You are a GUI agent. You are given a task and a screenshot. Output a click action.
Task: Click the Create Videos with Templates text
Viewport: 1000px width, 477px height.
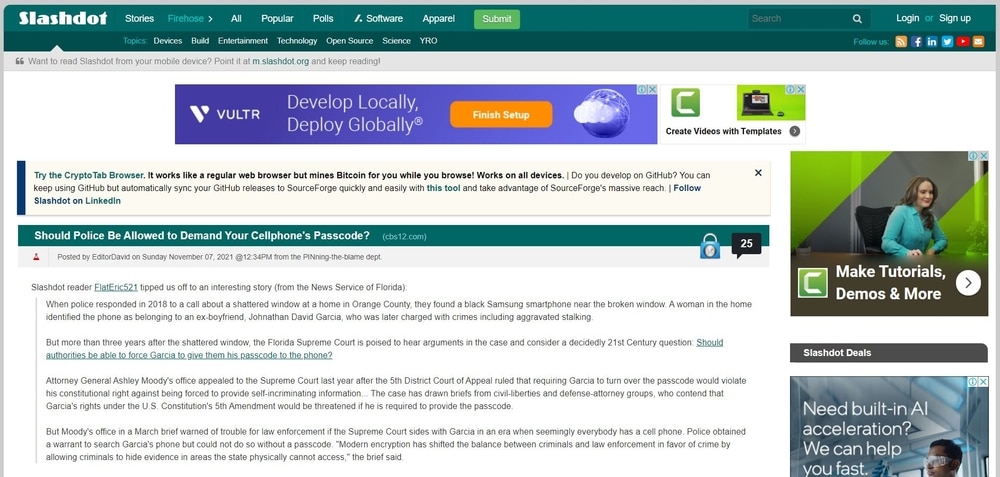pyautogui.click(x=723, y=131)
